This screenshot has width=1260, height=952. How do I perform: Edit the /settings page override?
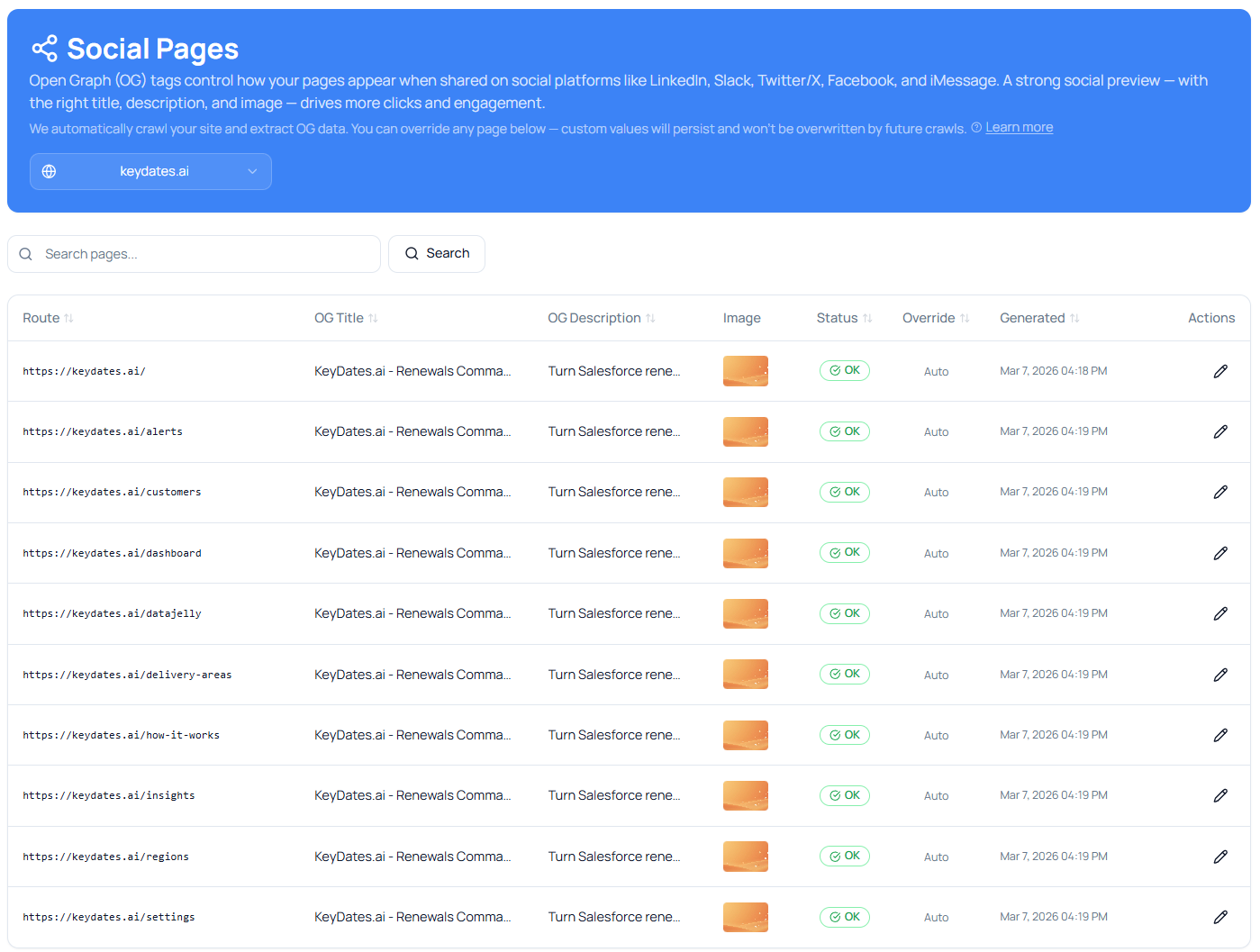1220,917
